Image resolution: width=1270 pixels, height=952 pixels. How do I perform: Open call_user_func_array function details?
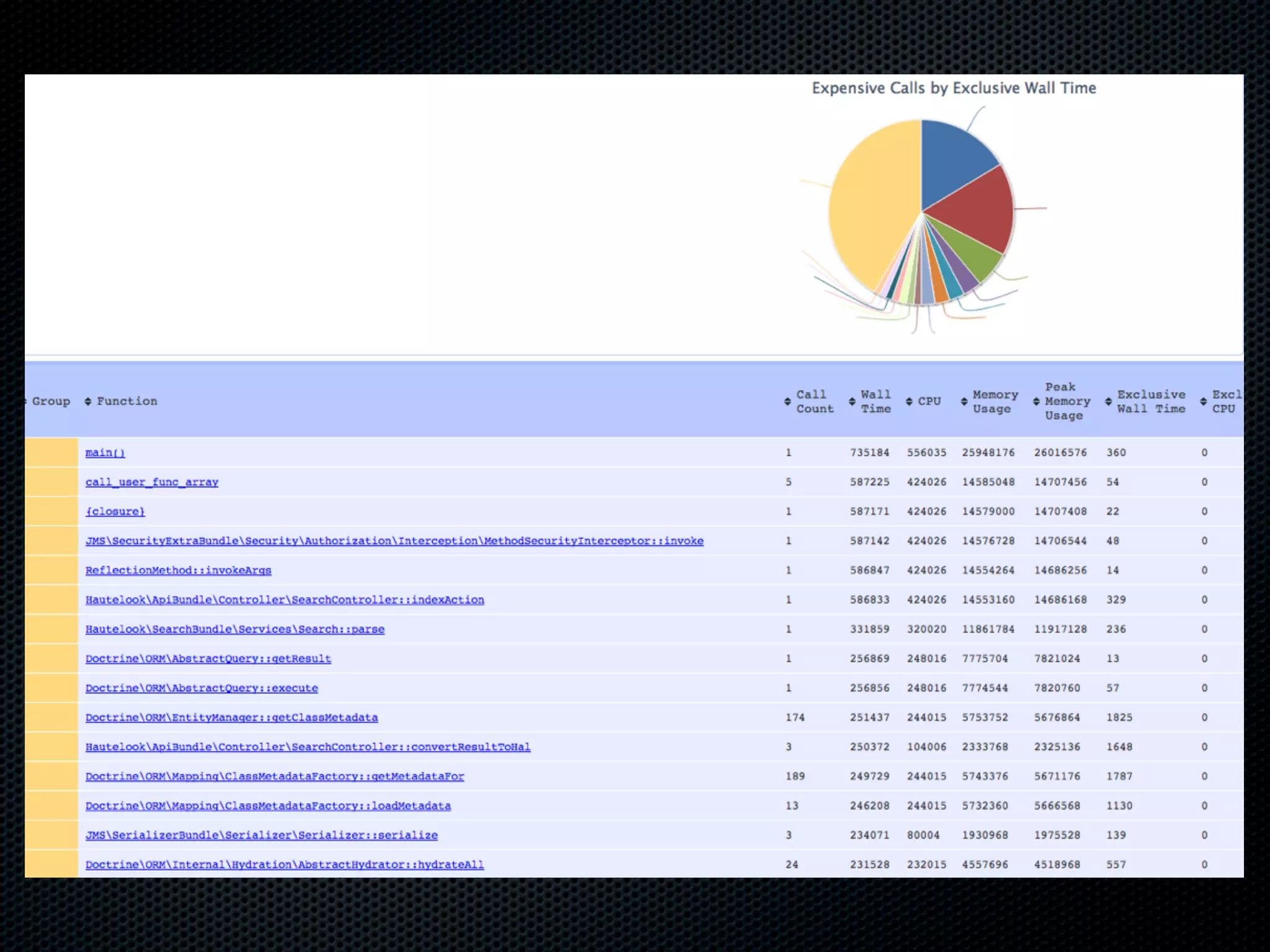(152, 482)
